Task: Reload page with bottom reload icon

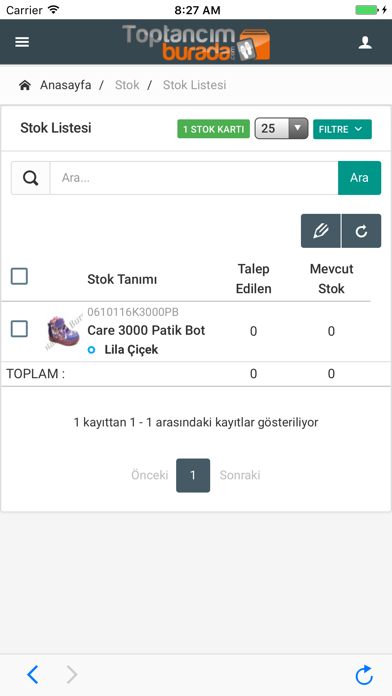Action: pos(364,675)
